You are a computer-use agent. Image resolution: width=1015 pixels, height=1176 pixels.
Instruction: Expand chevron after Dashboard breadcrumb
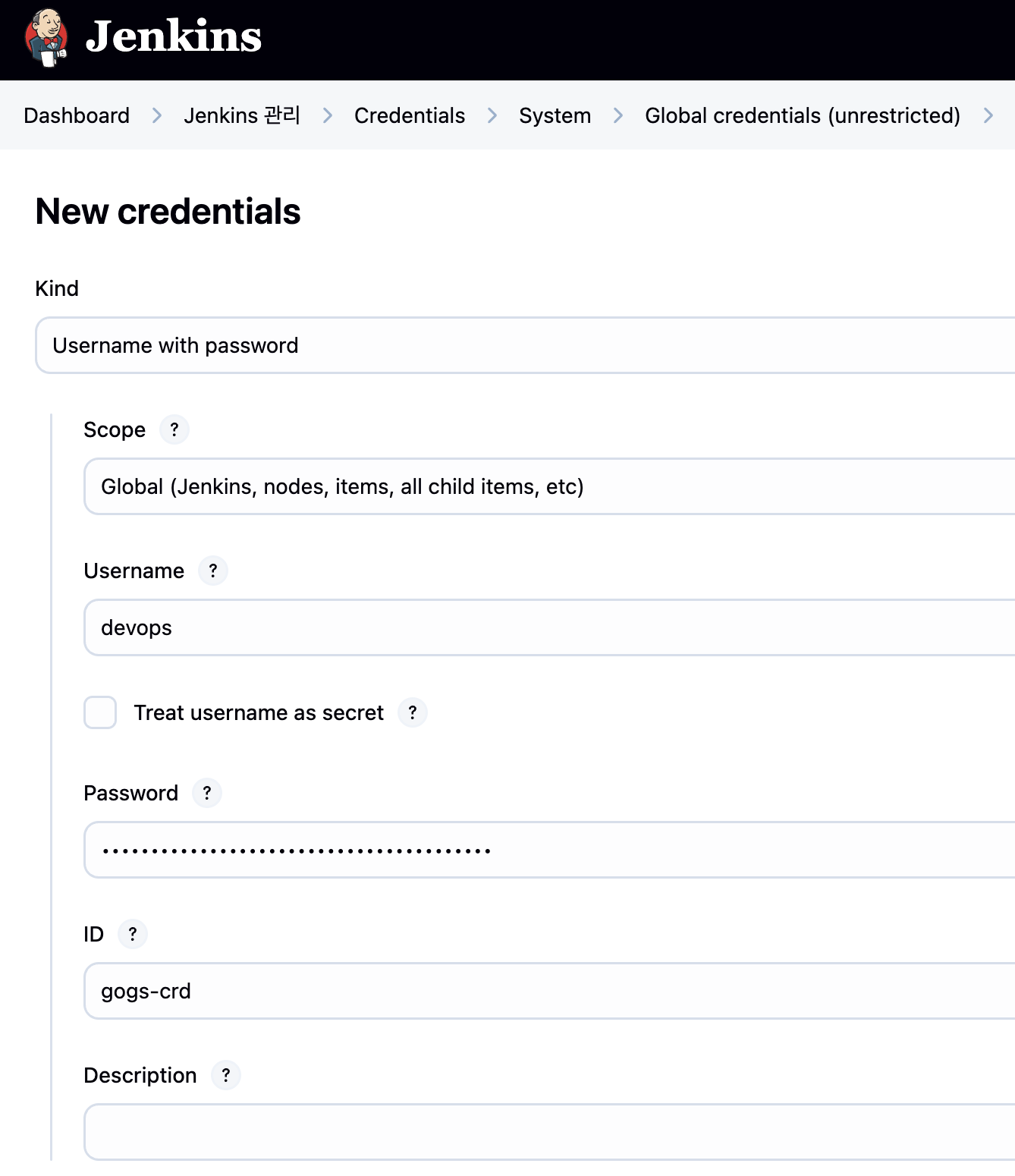point(157,115)
